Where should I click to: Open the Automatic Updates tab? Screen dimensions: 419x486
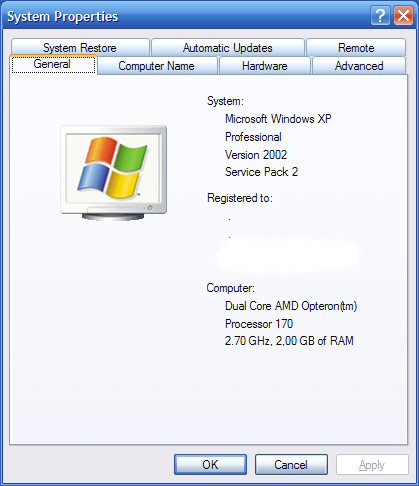coord(228,47)
